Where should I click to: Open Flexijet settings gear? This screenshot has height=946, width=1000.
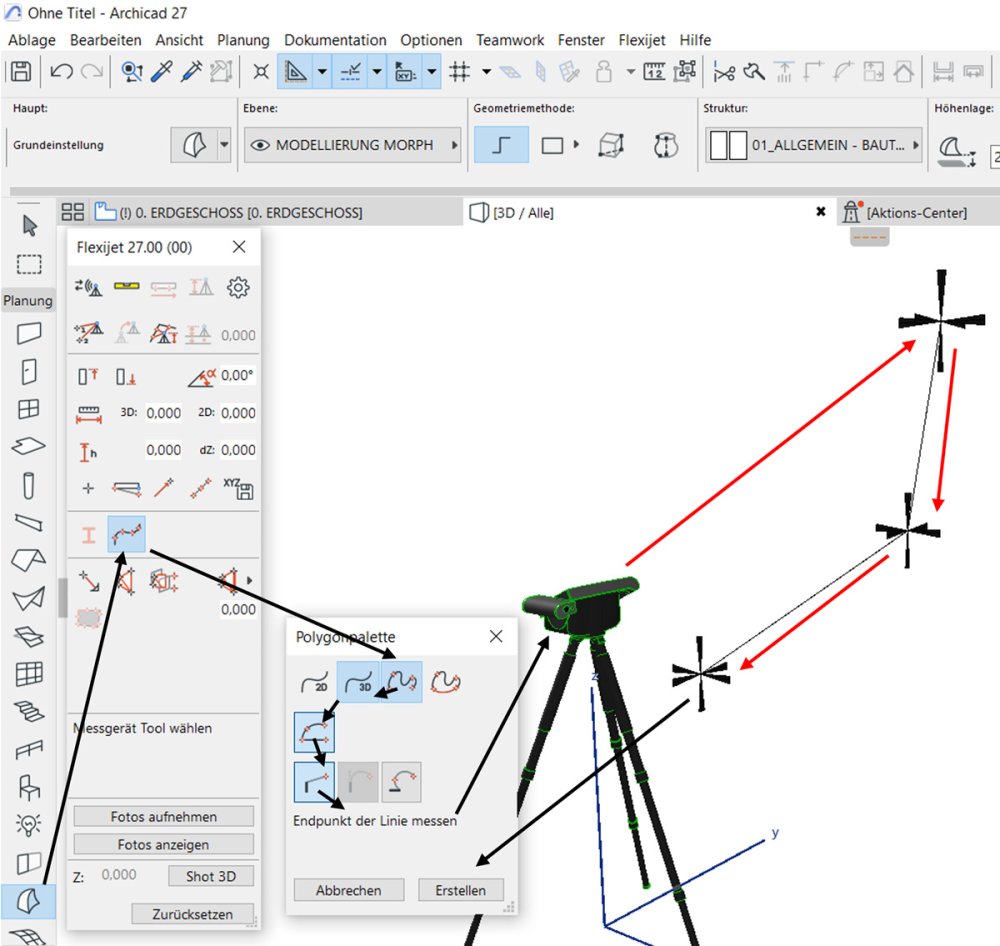coord(238,288)
